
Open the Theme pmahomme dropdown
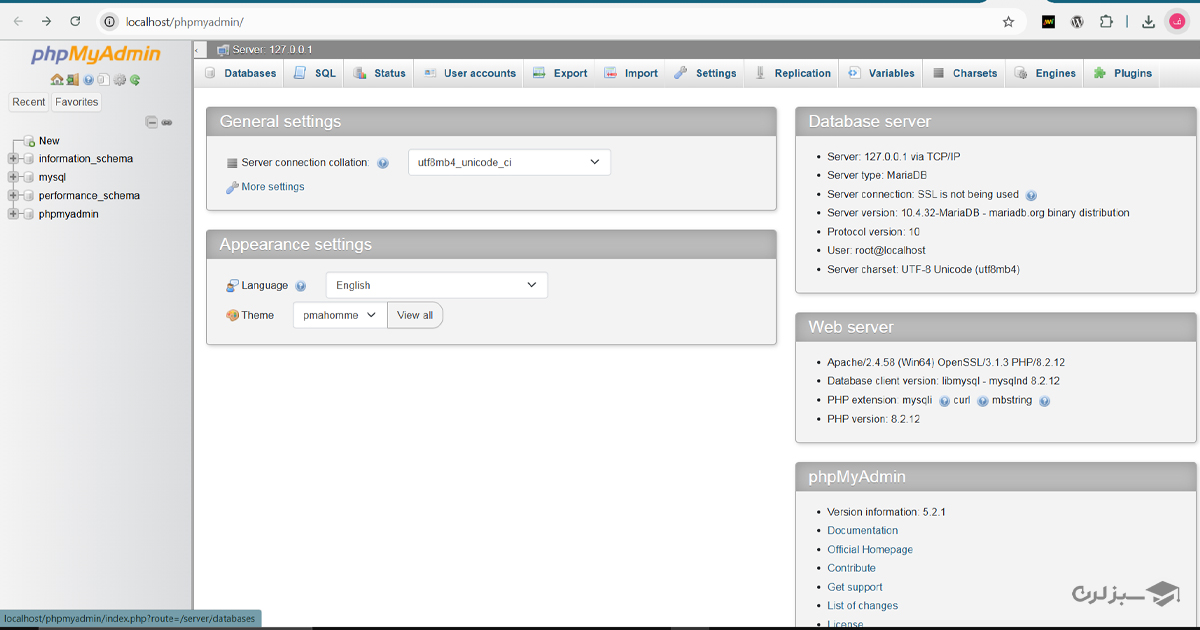click(339, 315)
